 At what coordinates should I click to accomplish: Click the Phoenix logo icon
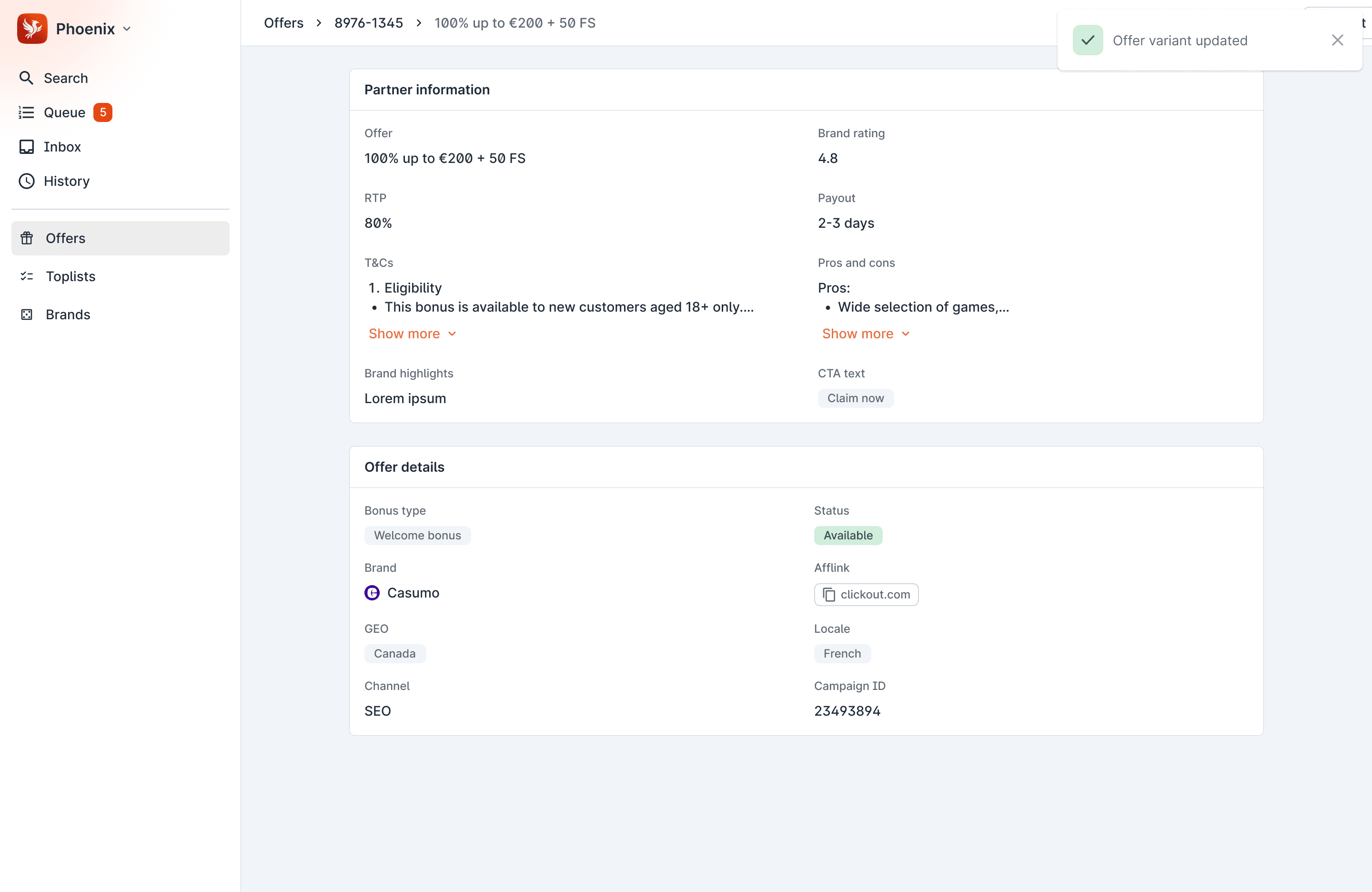coord(32,28)
